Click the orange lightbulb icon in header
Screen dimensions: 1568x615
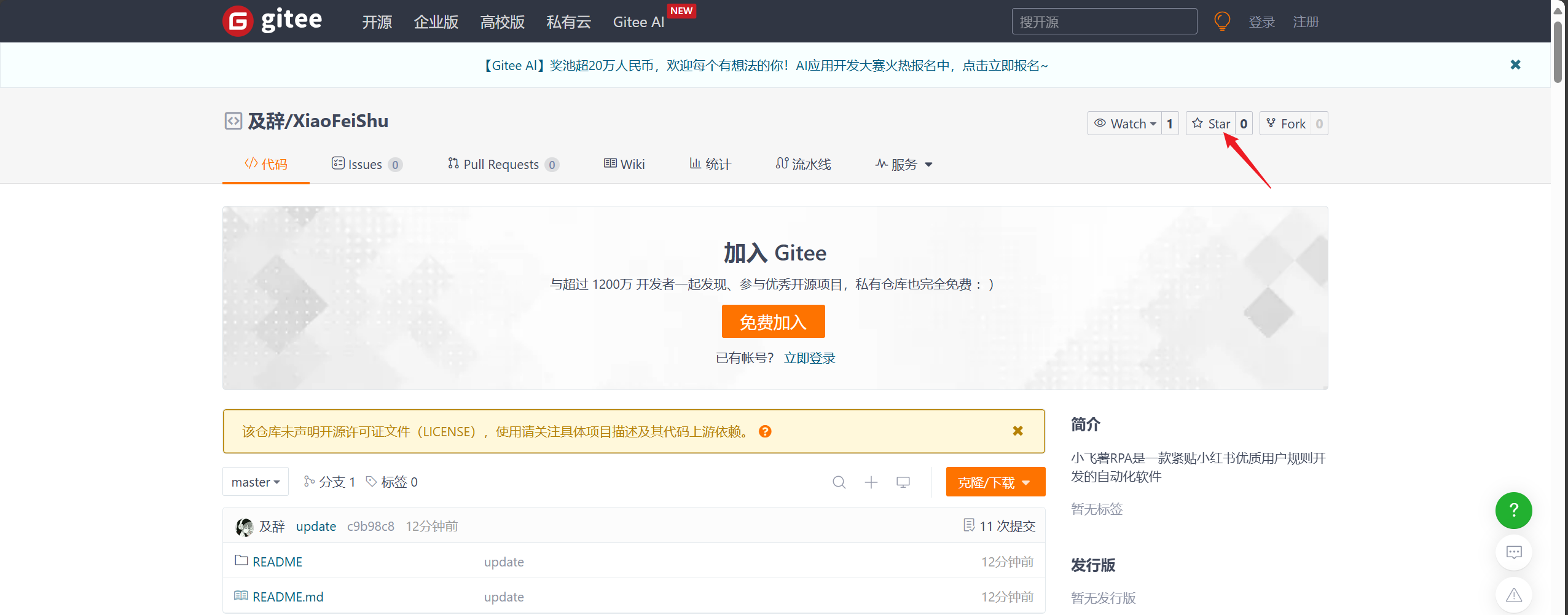coord(1222,22)
